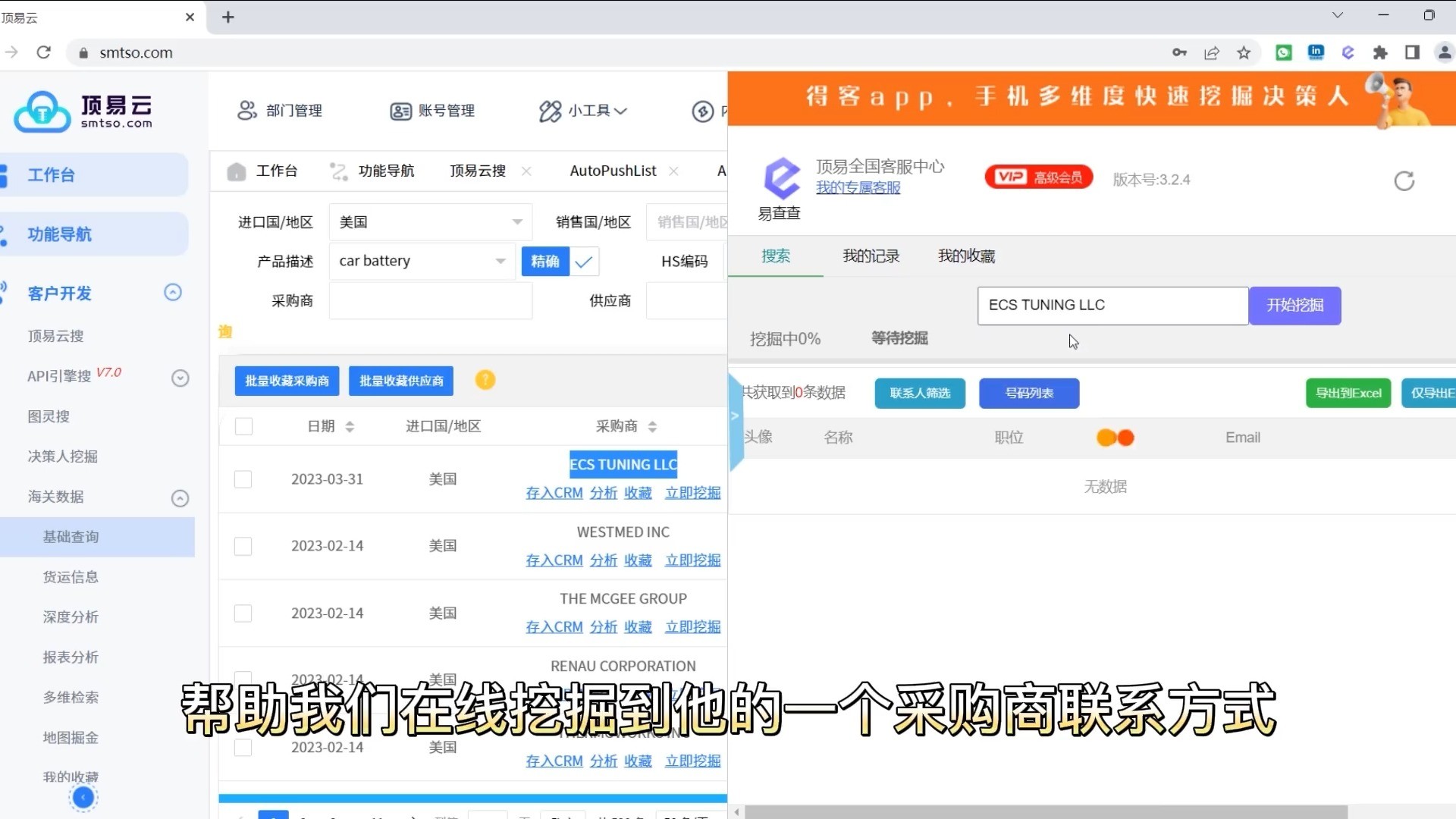The image size is (1456, 819).
Task: Click the blue floating collapse button in sidebar
Action: coord(83,797)
